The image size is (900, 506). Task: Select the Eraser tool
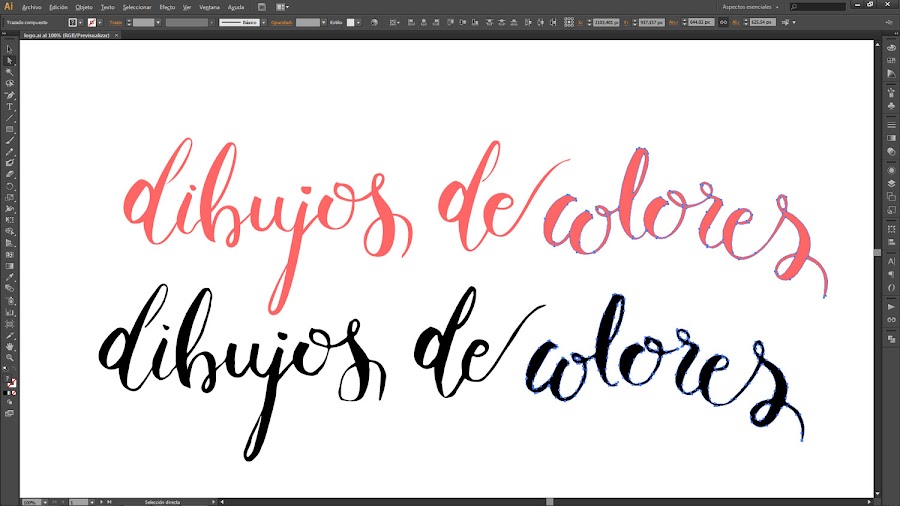point(9,175)
